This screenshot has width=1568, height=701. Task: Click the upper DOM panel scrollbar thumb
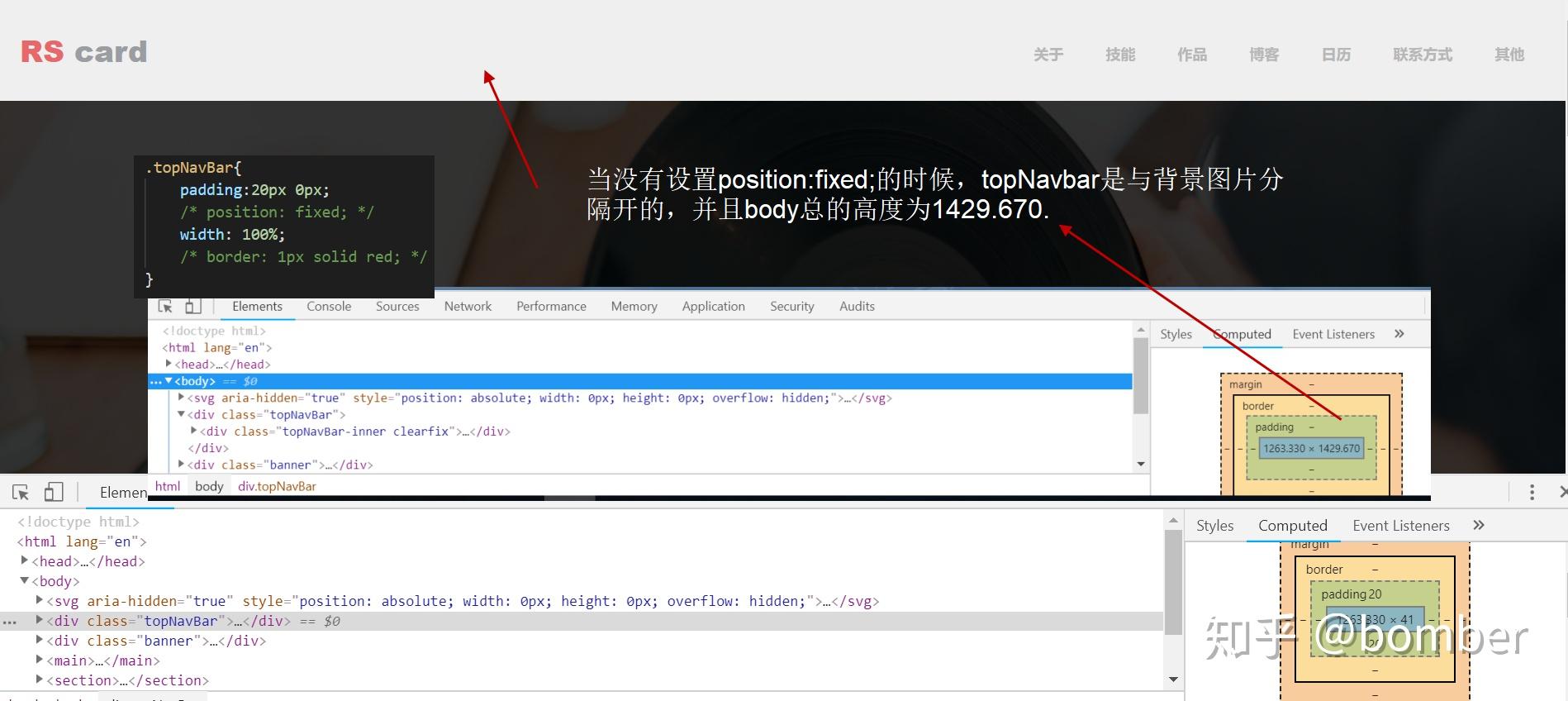(x=1141, y=375)
